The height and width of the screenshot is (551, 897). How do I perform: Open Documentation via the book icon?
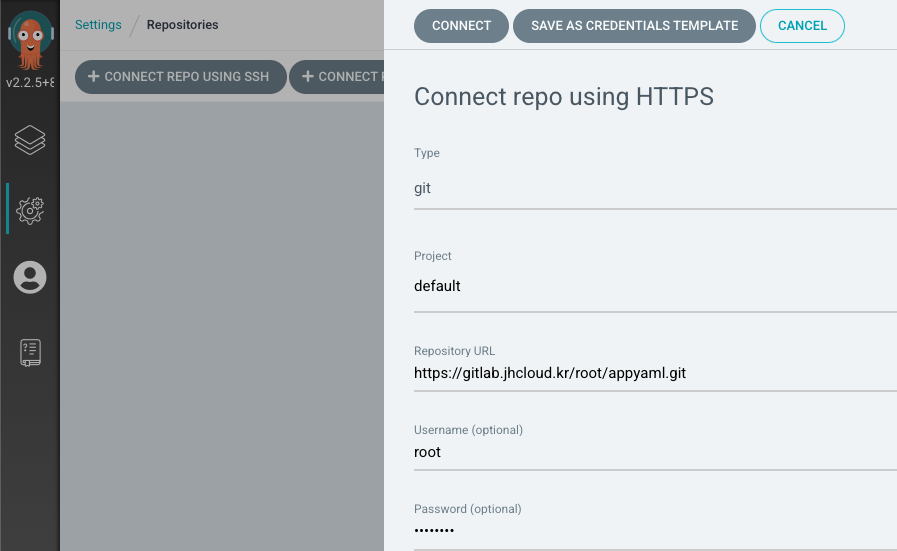pyautogui.click(x=30, y=352)
